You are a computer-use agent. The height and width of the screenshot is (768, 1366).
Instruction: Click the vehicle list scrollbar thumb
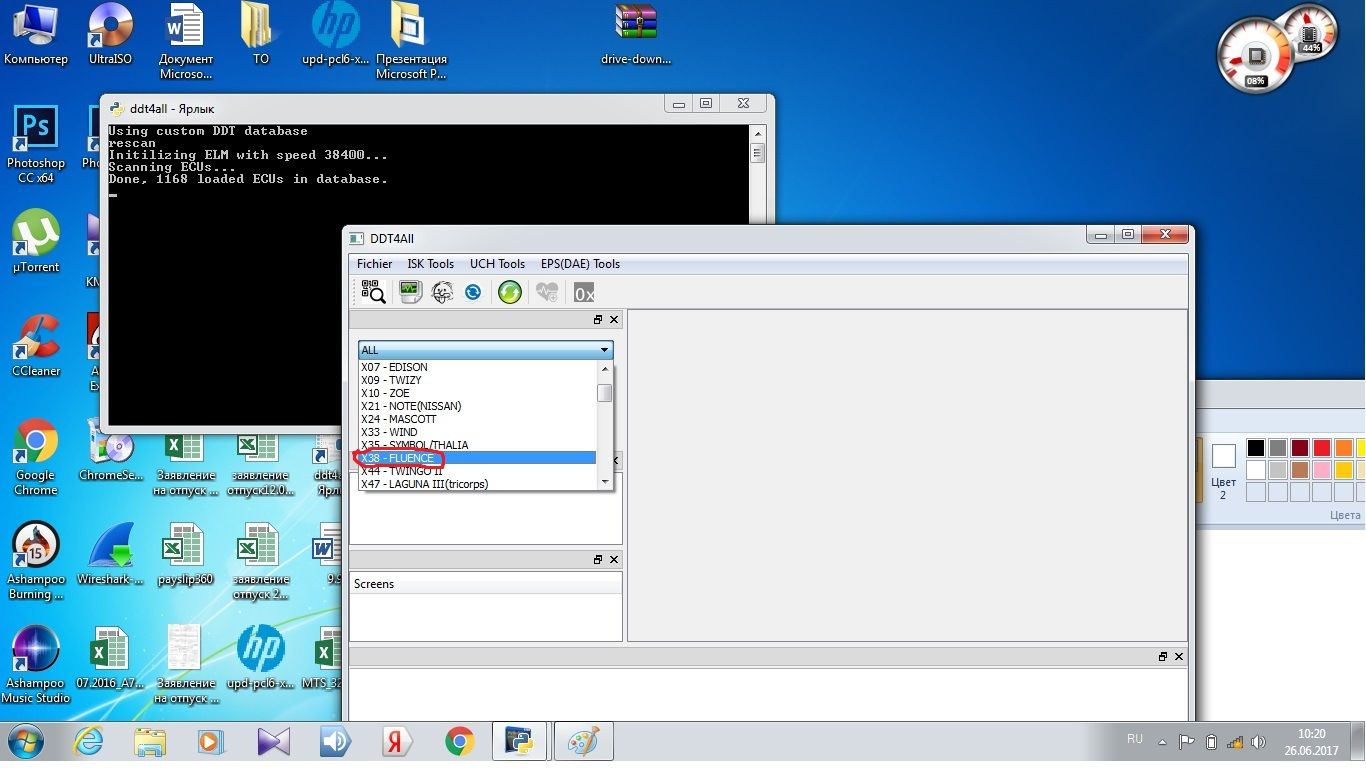(x=604, y=393)
